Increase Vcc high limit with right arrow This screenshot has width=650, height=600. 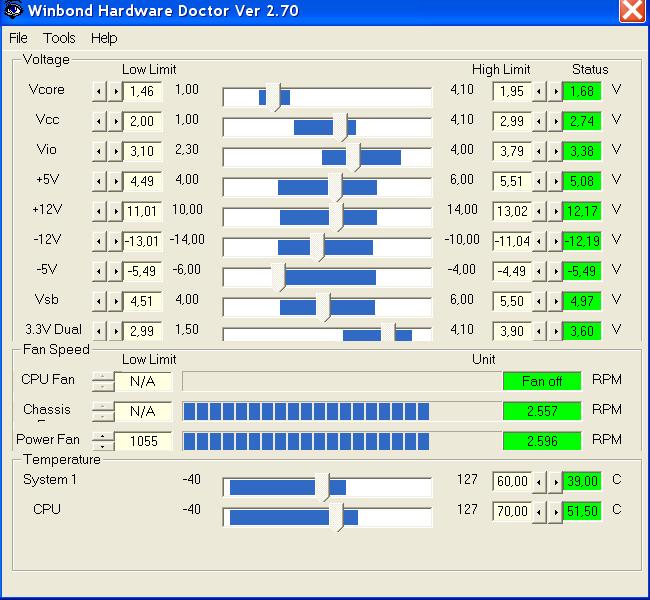555,121
